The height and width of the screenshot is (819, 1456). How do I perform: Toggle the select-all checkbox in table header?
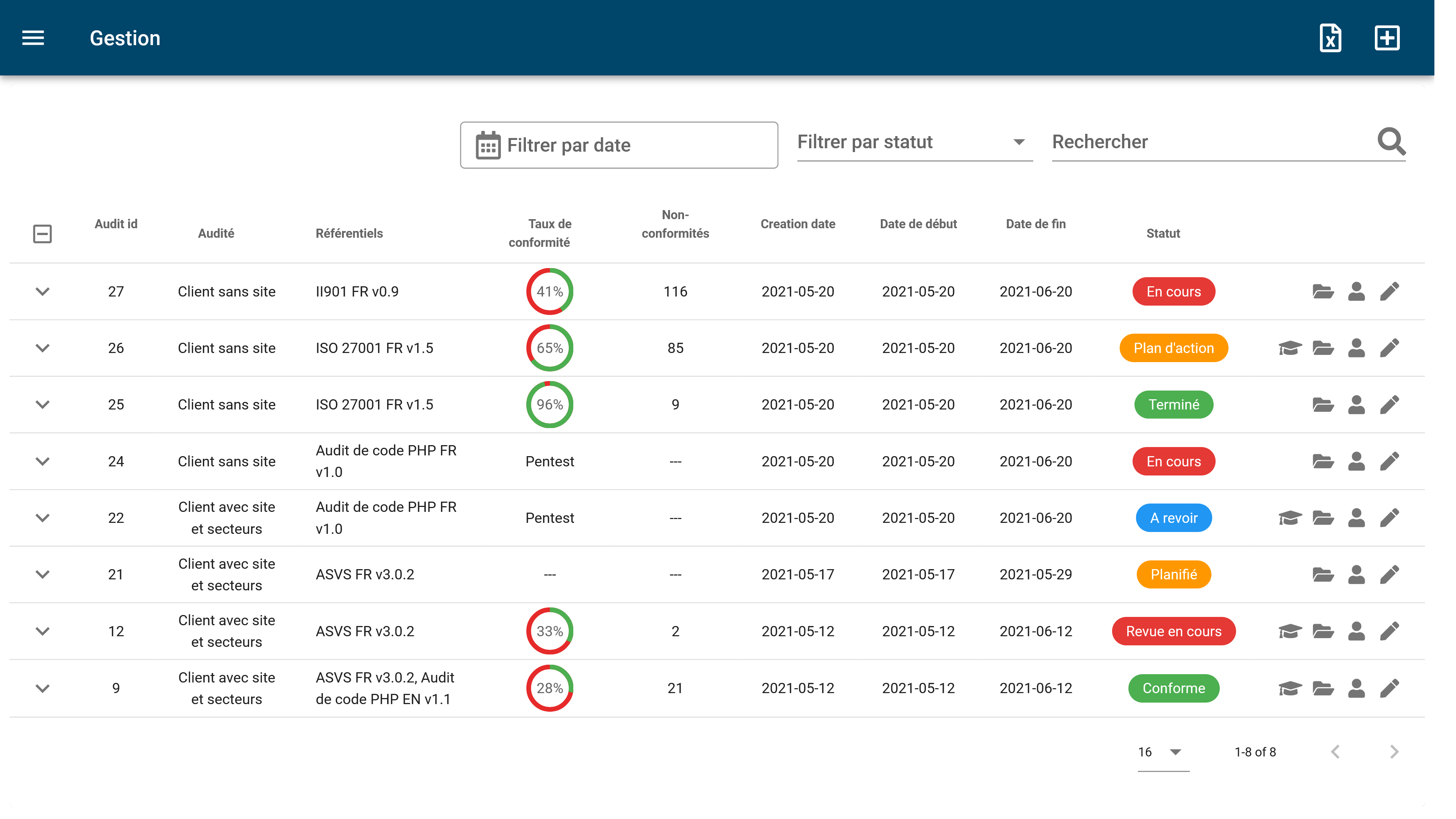pyautogui.click(x=43, y=234)
